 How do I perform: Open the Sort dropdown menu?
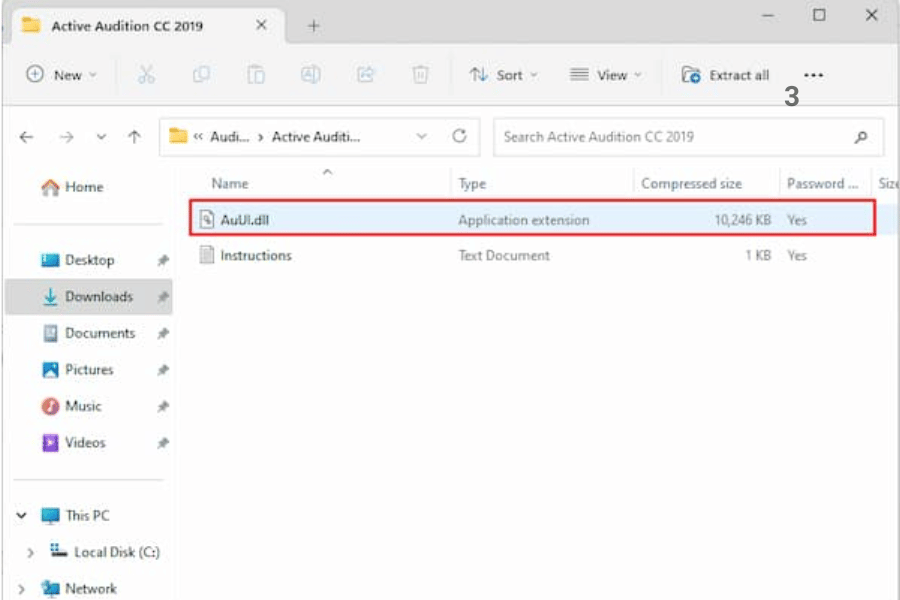(504, 75)
